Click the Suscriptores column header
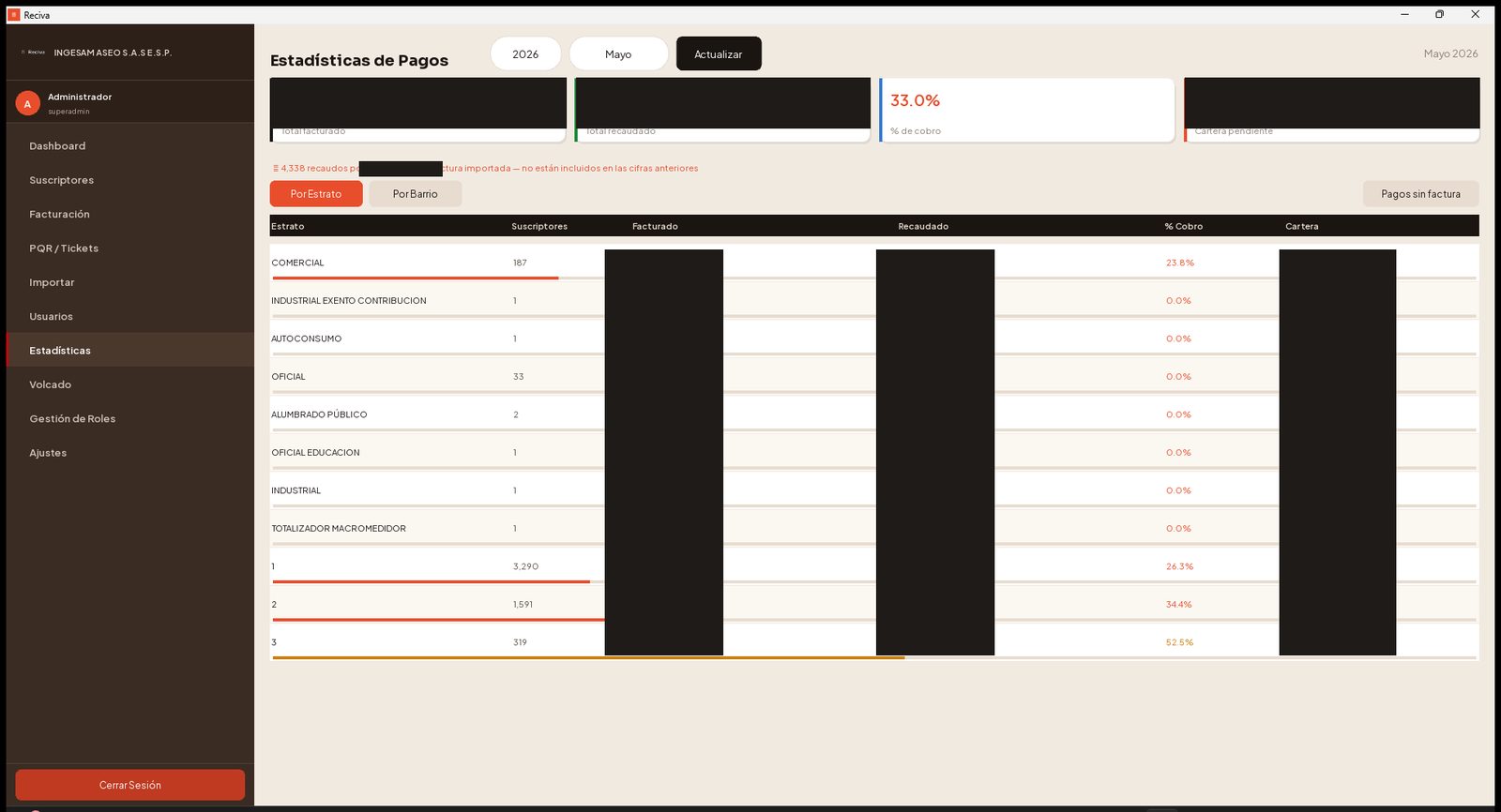 539,227
